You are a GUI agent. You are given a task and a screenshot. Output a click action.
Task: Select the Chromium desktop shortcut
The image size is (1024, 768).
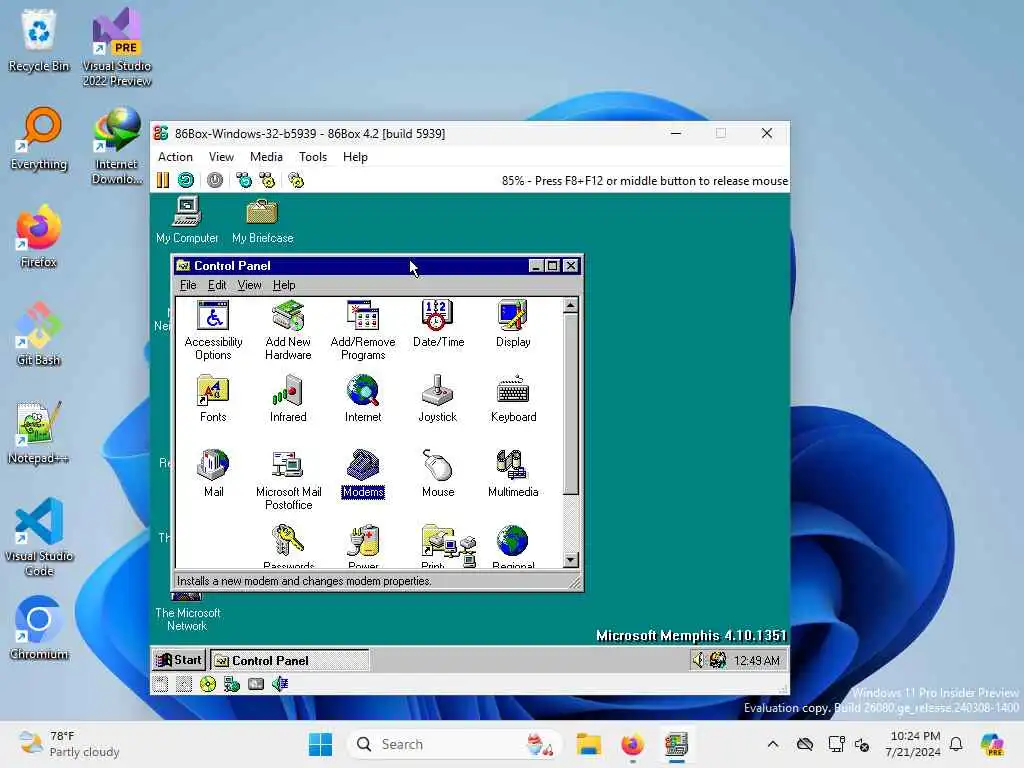(39, 628)
